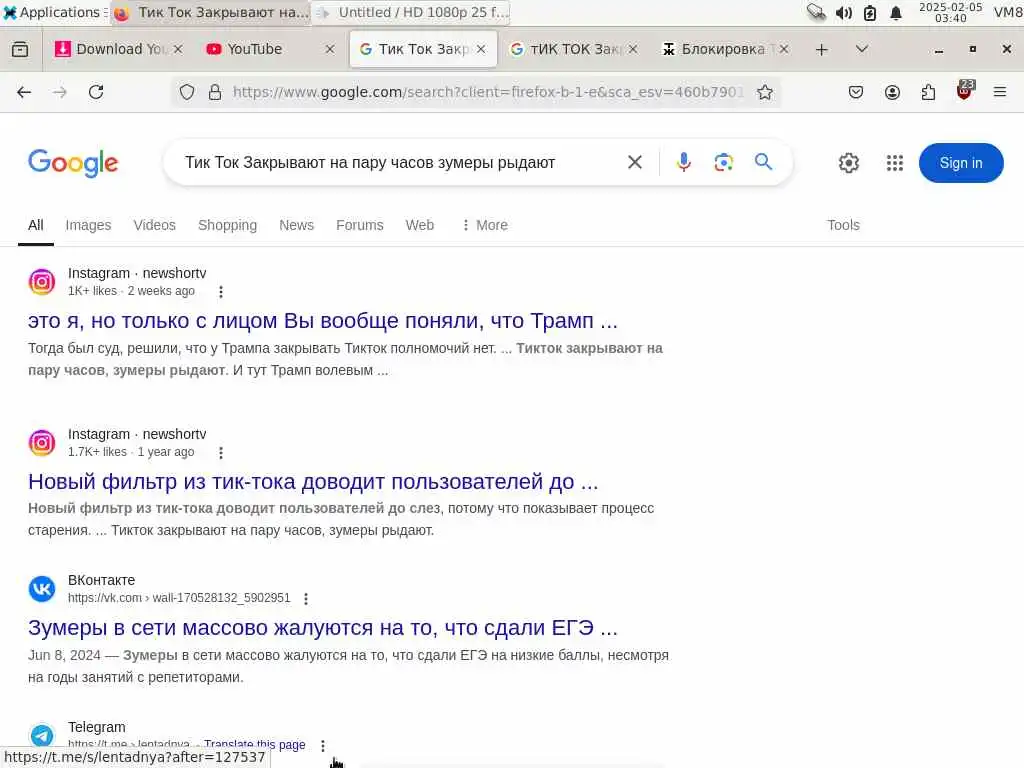This screenshot has width=1024, height=768.
Task: Go back to the previous page
Action: pyautogui.click(x=24, y=92)
